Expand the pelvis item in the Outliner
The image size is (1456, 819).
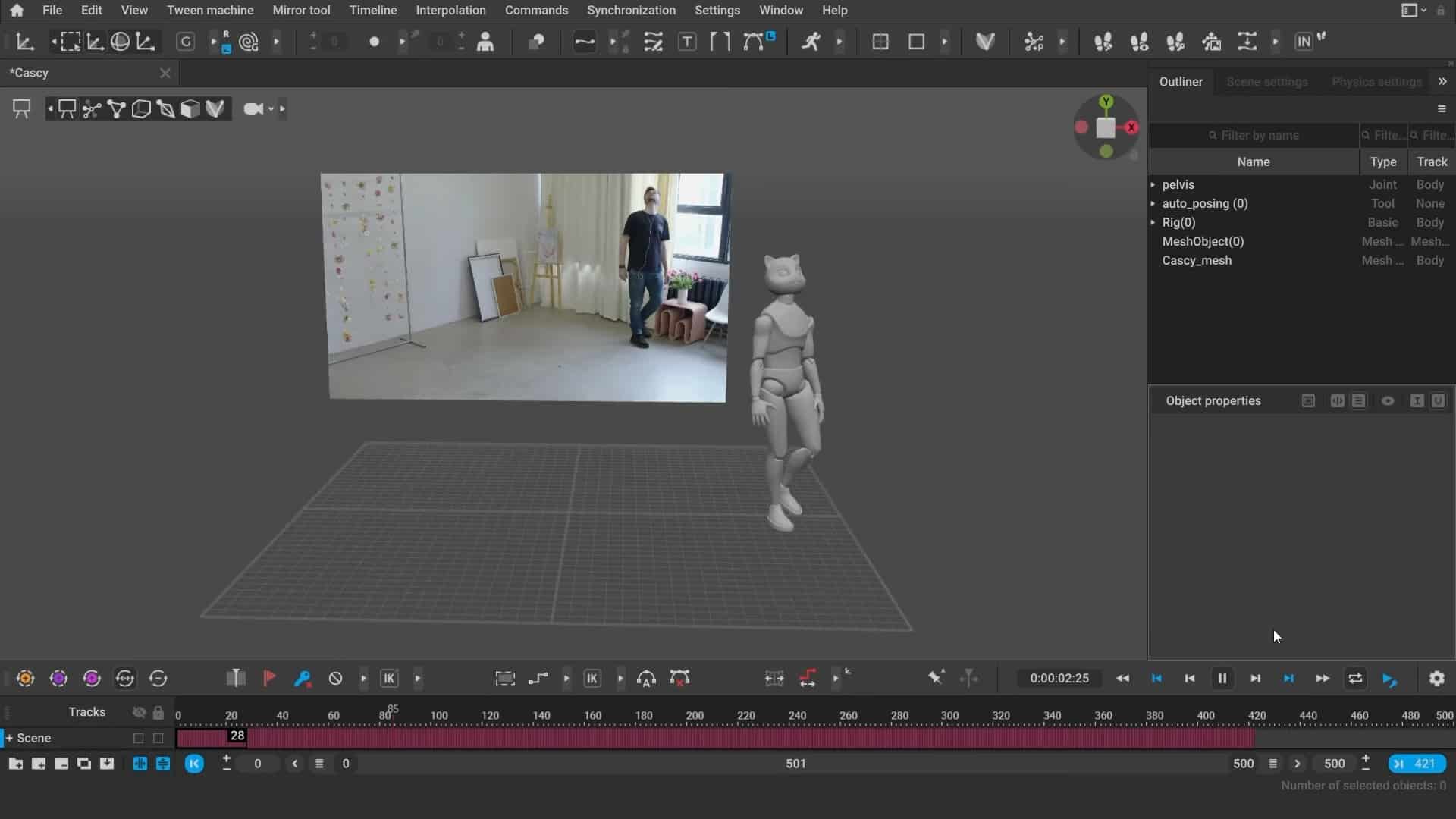click(x=1154, y=184)
